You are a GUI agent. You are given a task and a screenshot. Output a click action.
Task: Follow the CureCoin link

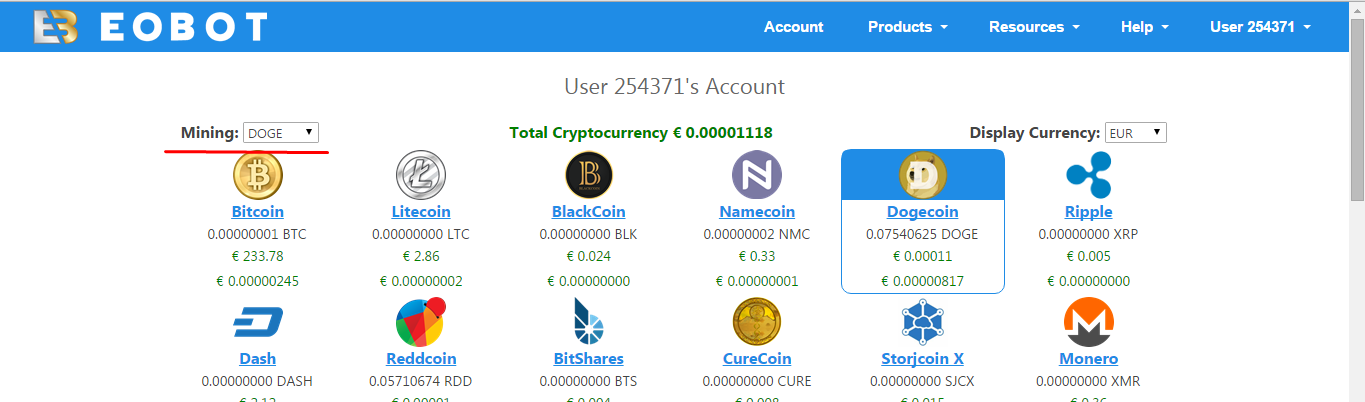[x=757, y=358]
